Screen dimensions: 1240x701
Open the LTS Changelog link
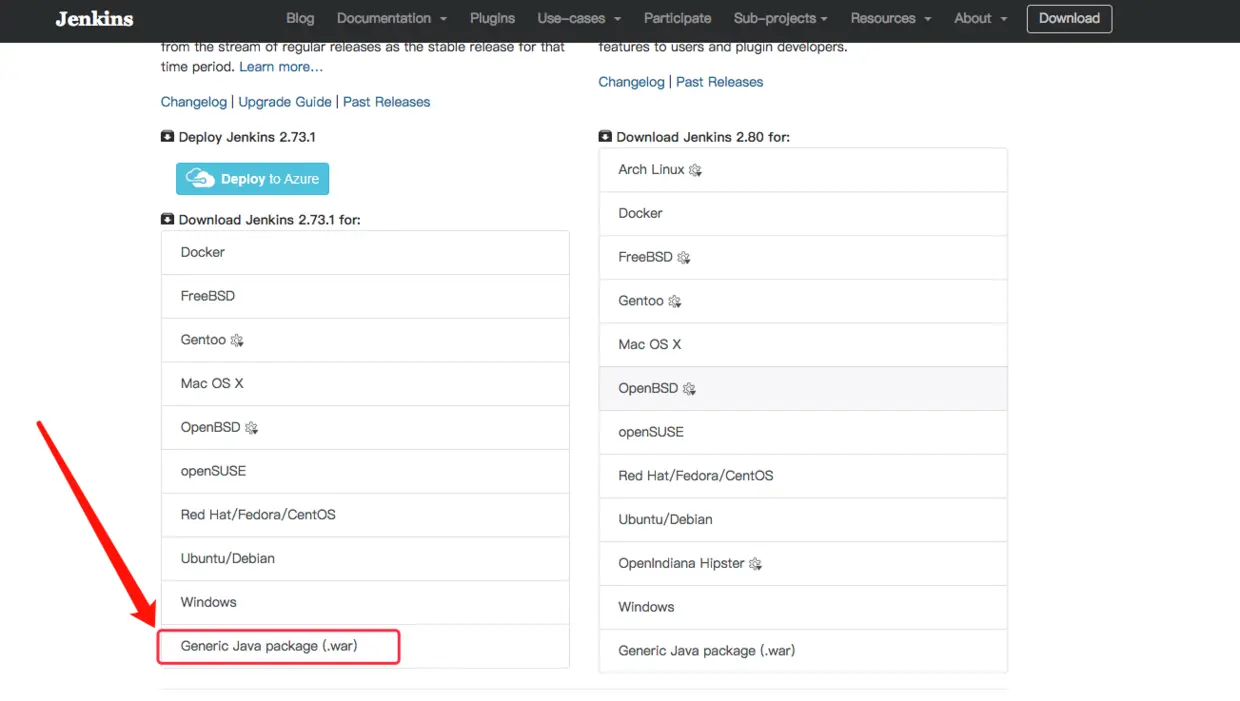(194, 102)
